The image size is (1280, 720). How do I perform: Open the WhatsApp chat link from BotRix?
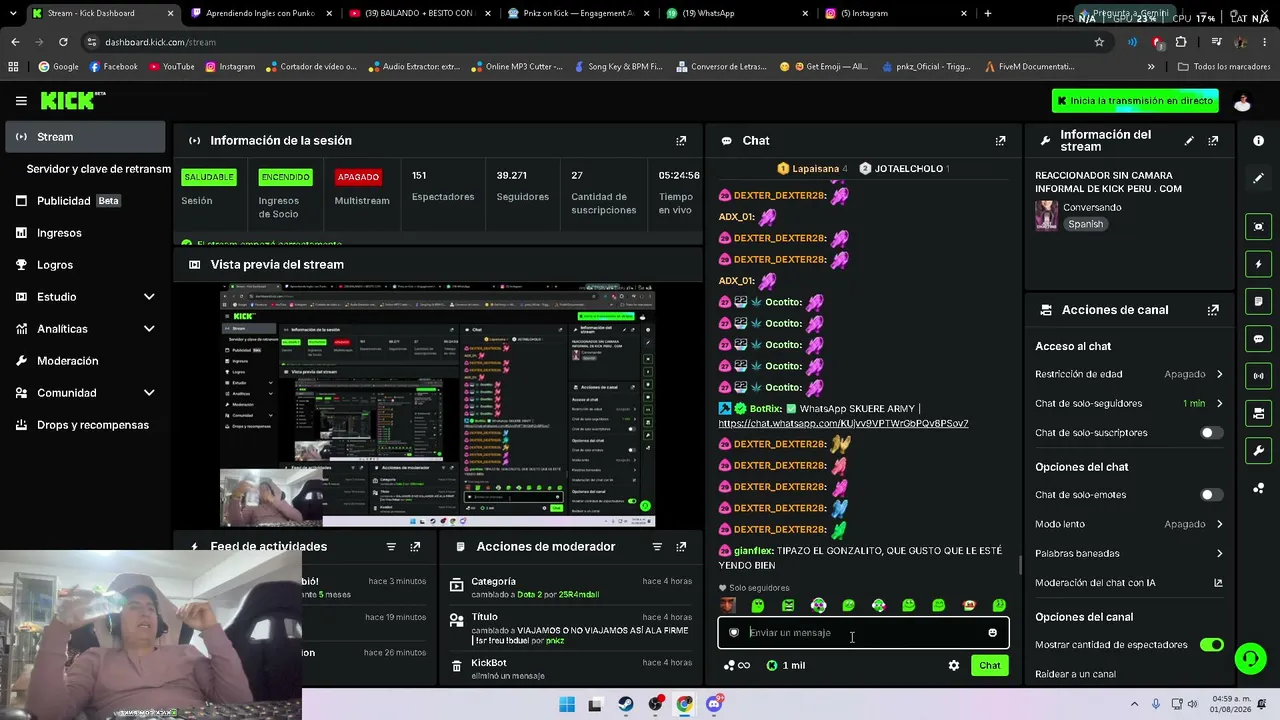[x=843, y=424]
